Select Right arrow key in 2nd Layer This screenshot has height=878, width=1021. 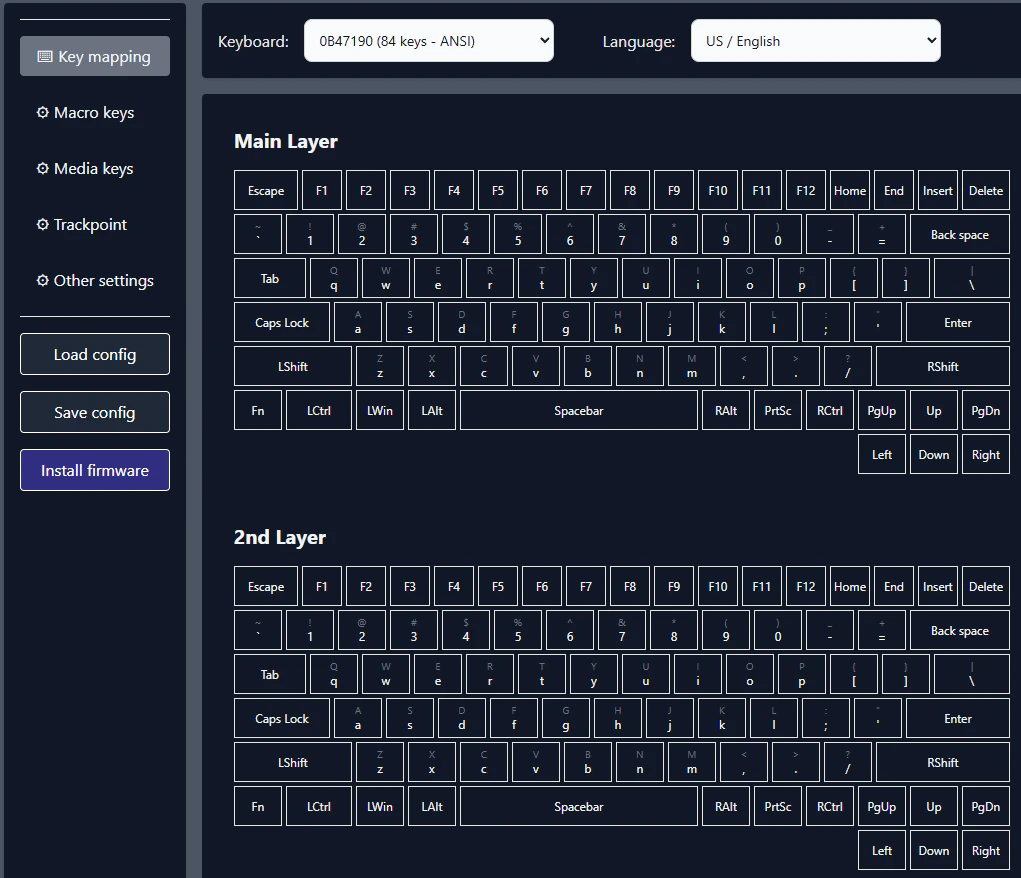(986, 851)
